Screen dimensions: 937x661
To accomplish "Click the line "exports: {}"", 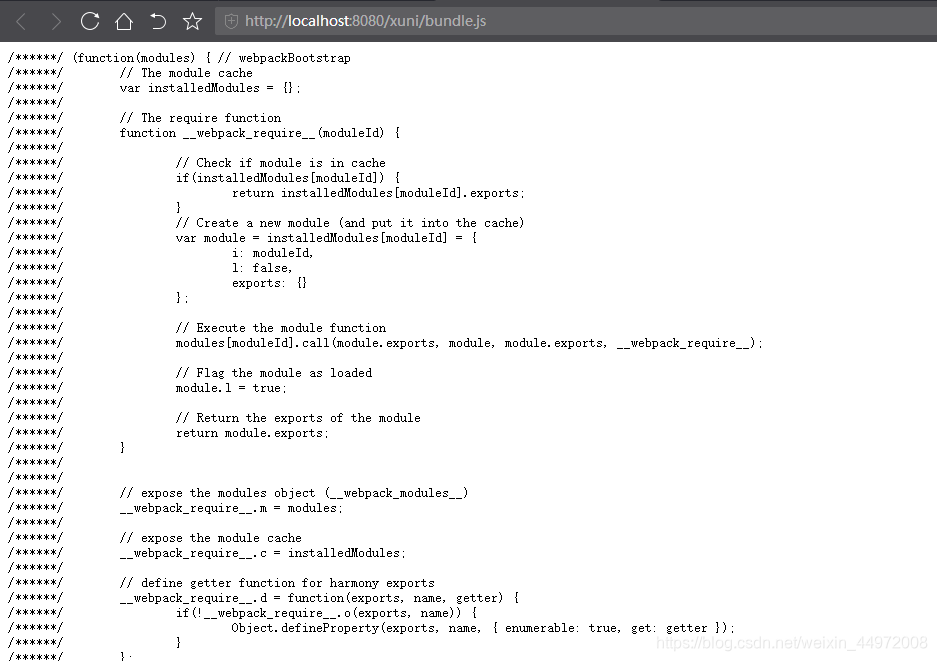I will pyautogui.click(x=270, y=283).
